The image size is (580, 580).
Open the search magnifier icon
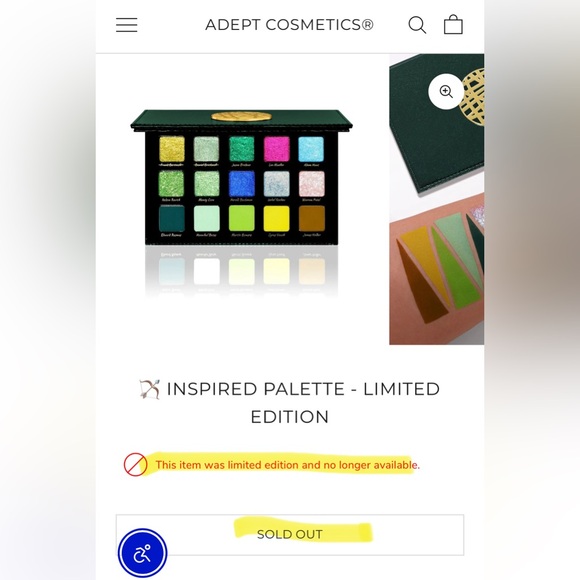(x=417, y=25)
